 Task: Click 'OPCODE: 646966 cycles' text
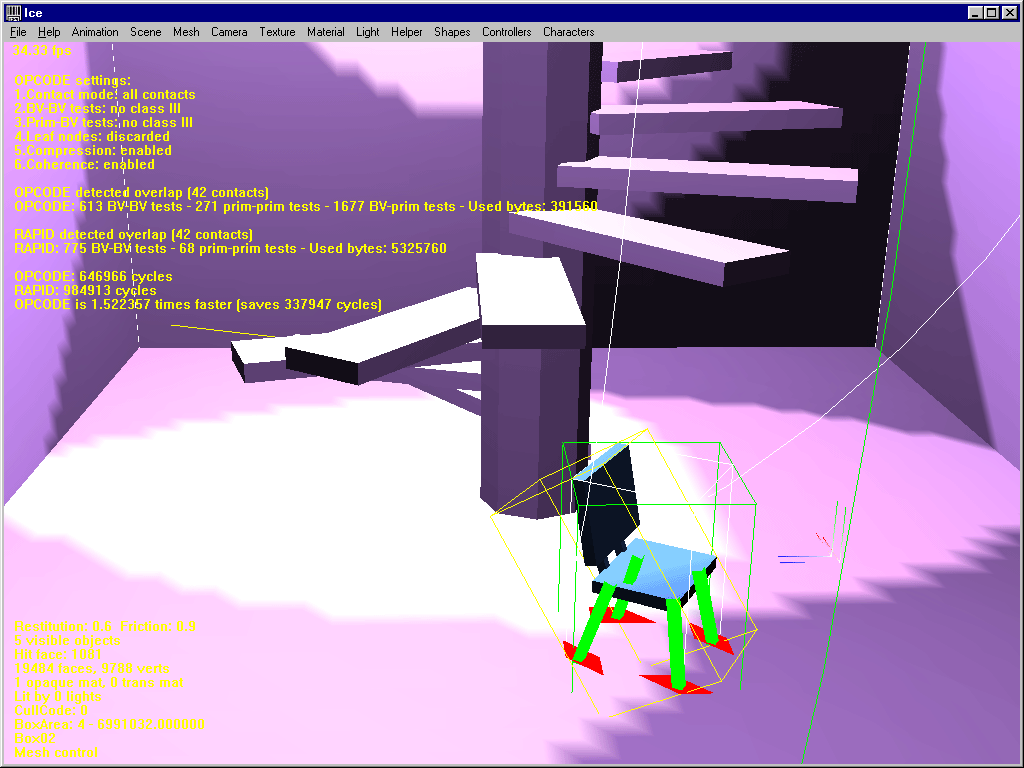tap(93, 276)
